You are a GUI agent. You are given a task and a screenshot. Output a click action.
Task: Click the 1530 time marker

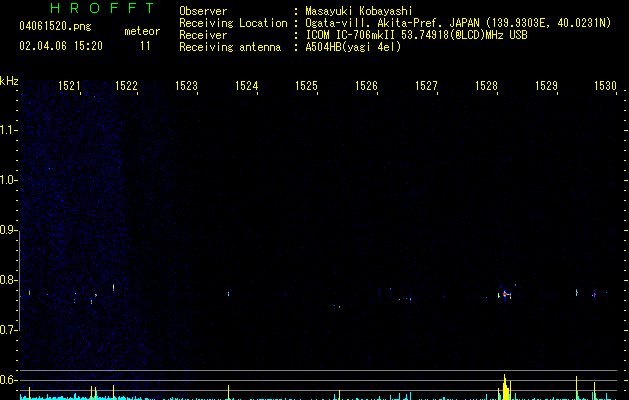[x=605, y=86]
